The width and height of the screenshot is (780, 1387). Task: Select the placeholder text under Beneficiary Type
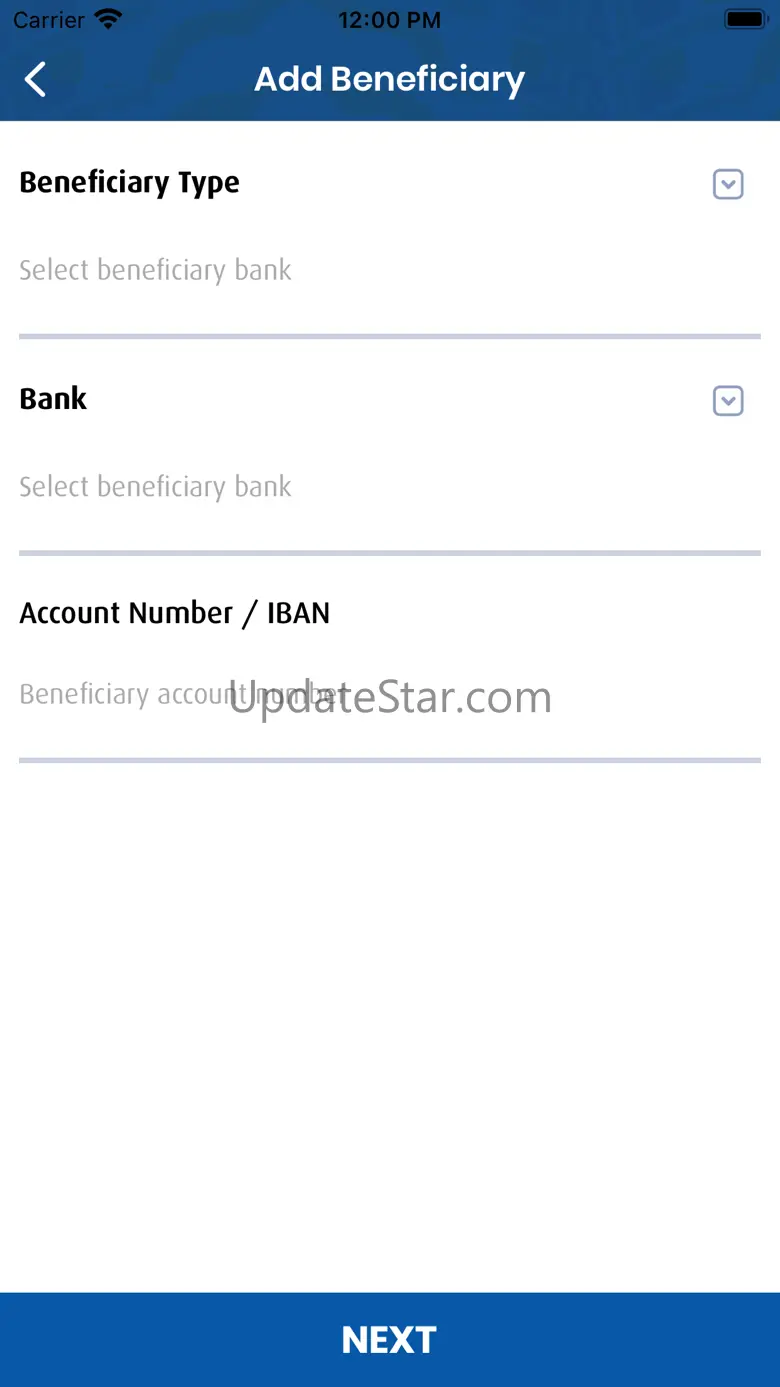(x=156, y=270)
